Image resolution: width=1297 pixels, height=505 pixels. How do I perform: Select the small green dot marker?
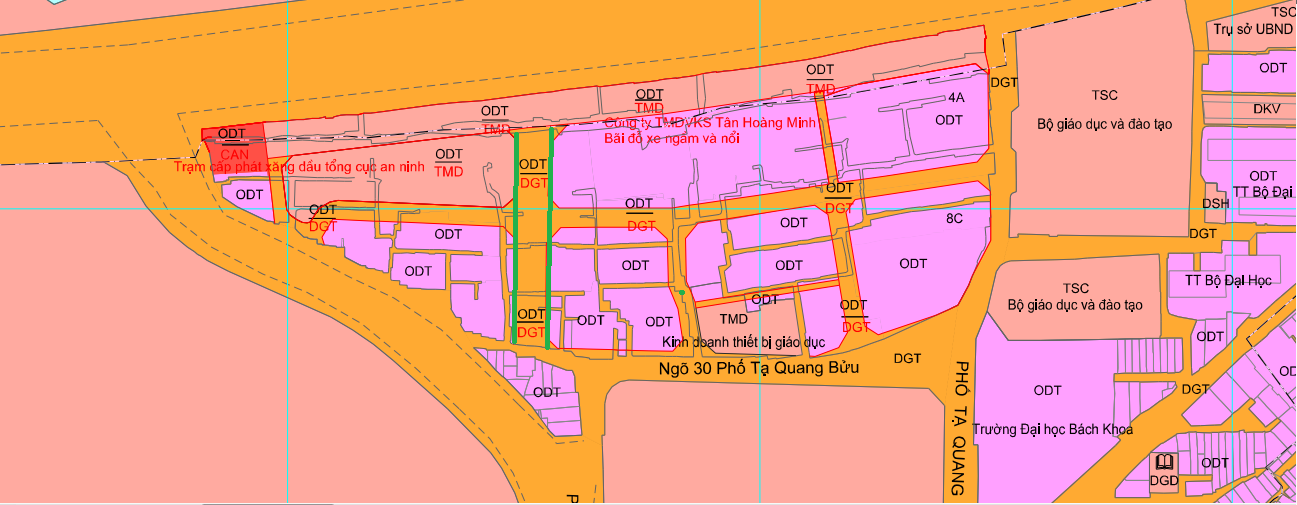coord(681,292)
